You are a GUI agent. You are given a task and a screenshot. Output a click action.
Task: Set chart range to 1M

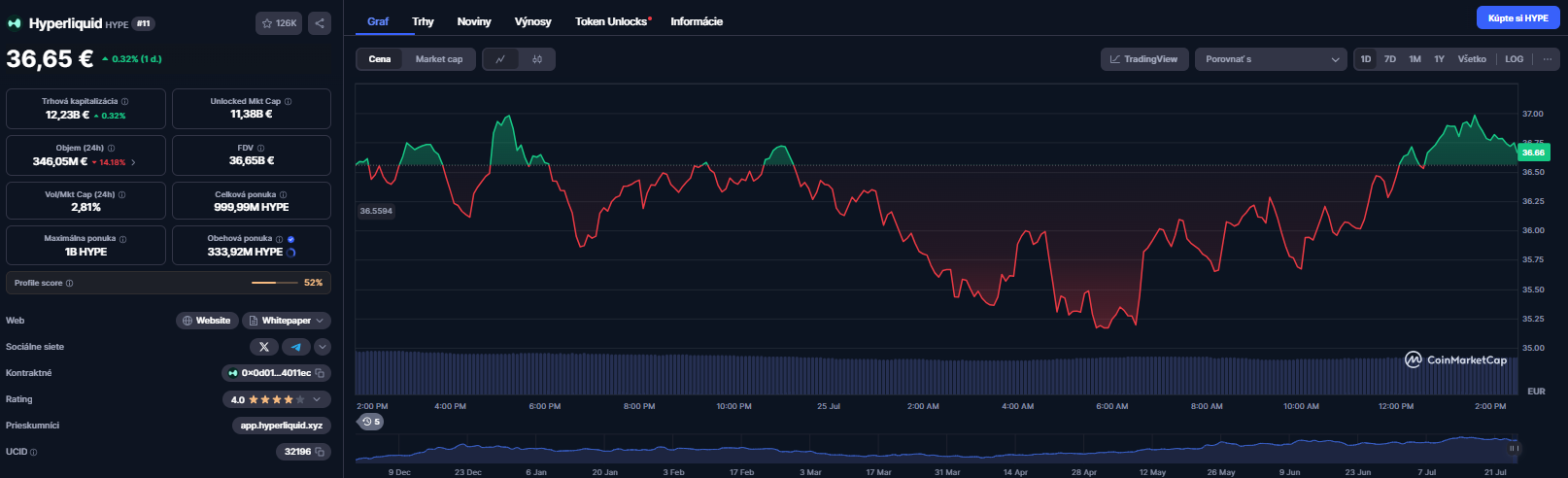pyautogui.click(x=1415, y=59)
